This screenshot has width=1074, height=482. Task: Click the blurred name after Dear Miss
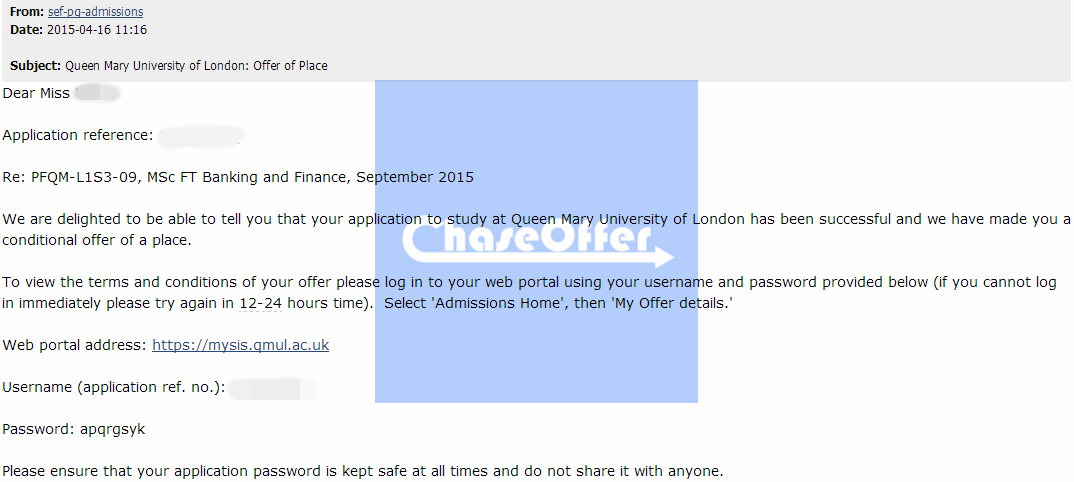click(97, 93)
